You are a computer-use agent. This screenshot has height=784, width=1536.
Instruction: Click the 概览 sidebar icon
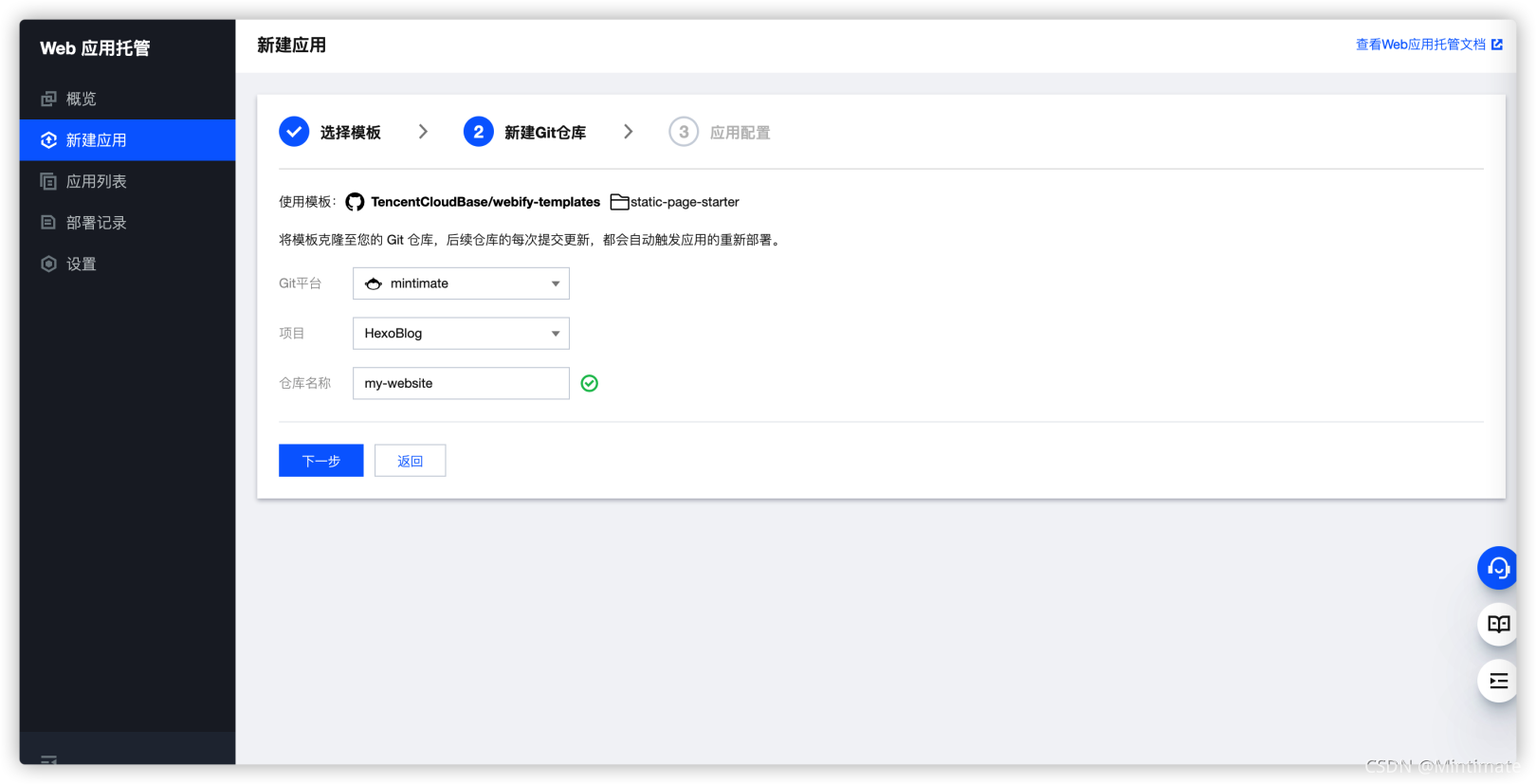tap(48, 99)
